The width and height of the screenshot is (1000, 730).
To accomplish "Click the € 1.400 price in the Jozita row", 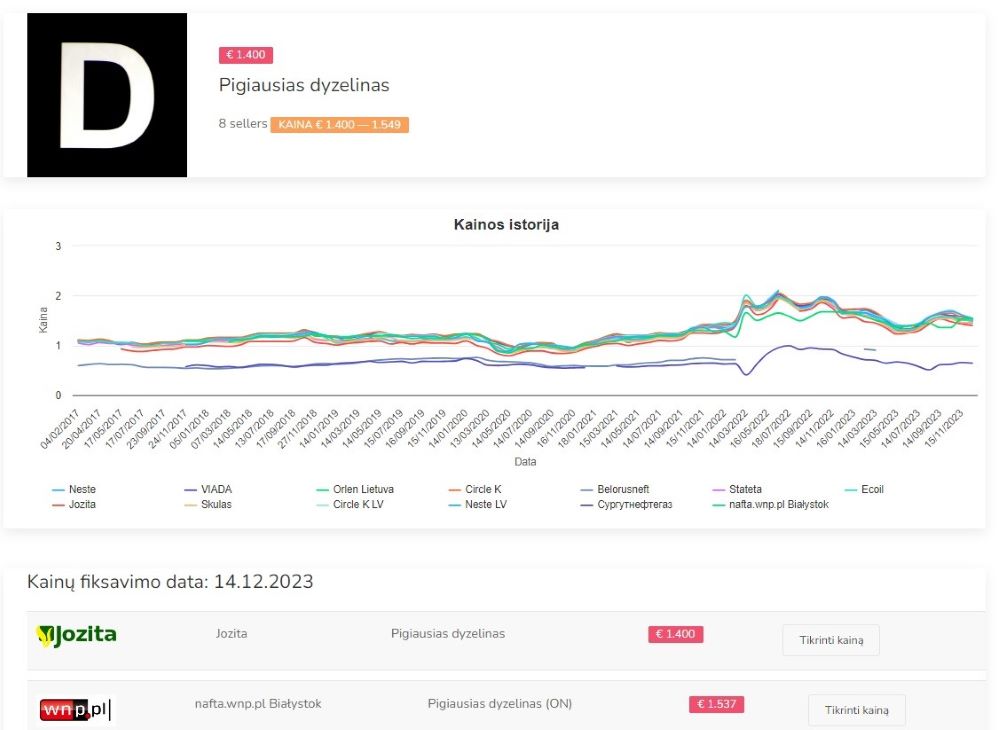I will coord(675,634).
